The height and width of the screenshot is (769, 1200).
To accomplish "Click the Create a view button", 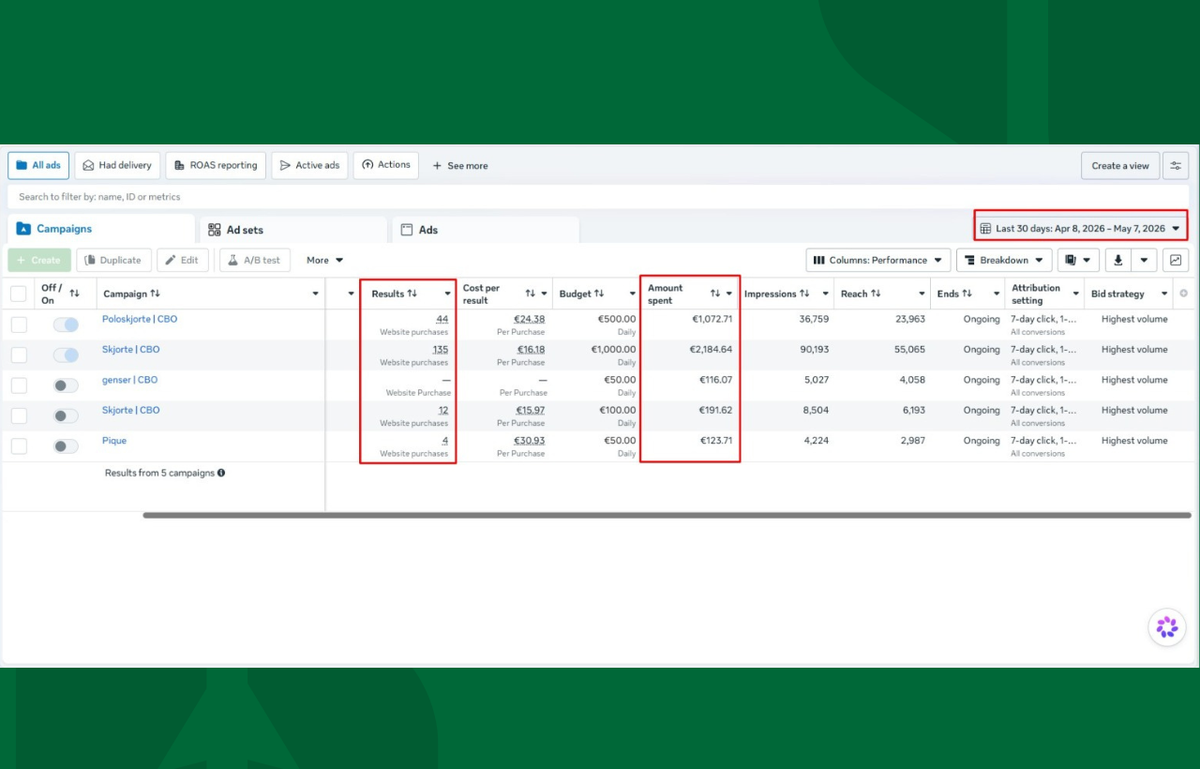I will 1119,166.
